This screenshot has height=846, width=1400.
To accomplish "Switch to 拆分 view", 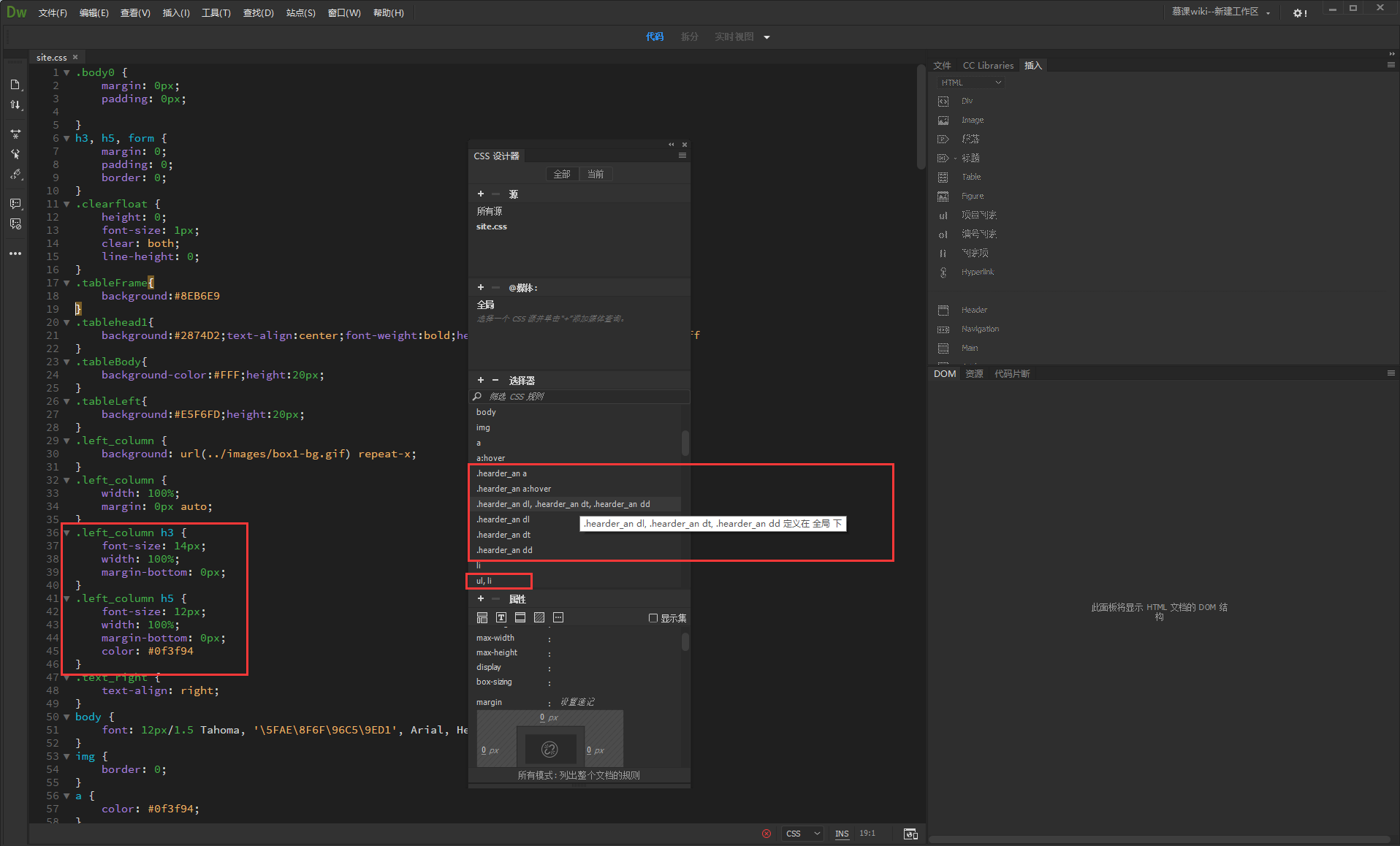I will coord(689,37).
